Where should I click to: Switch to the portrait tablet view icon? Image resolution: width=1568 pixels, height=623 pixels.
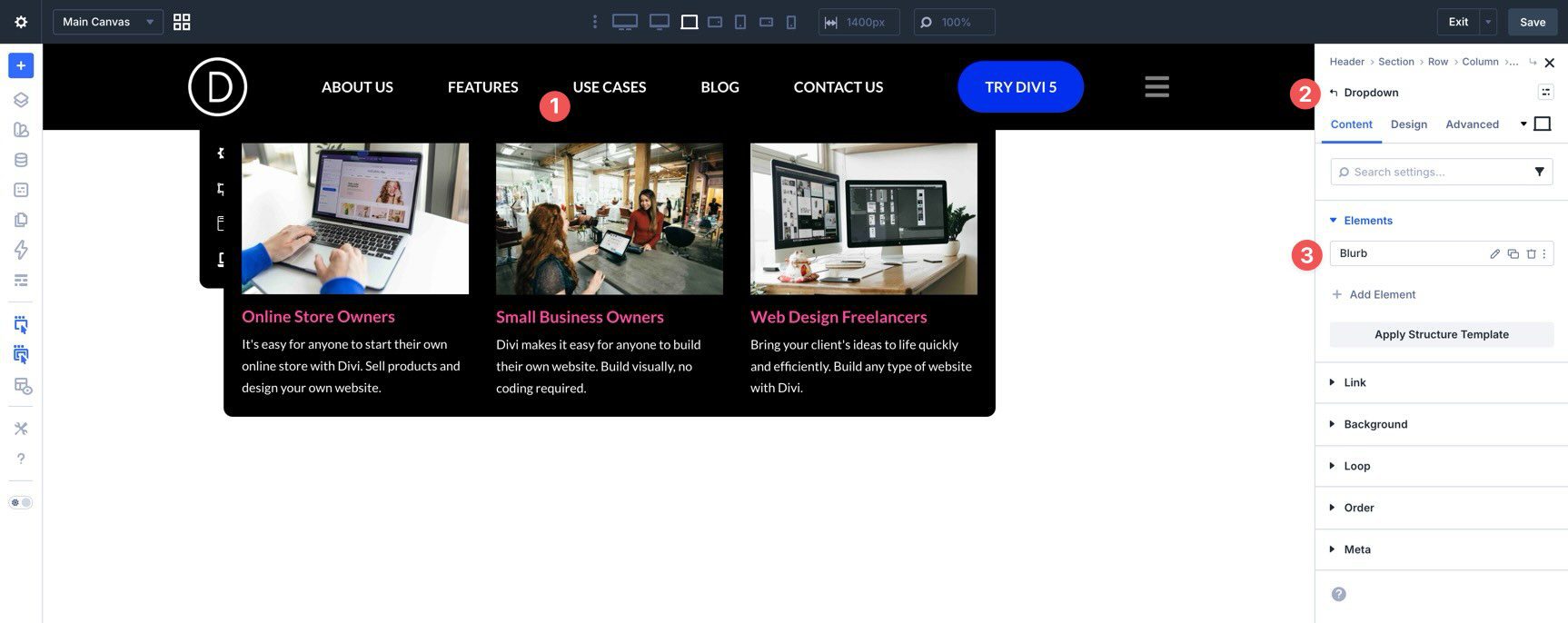click(740, 22)
